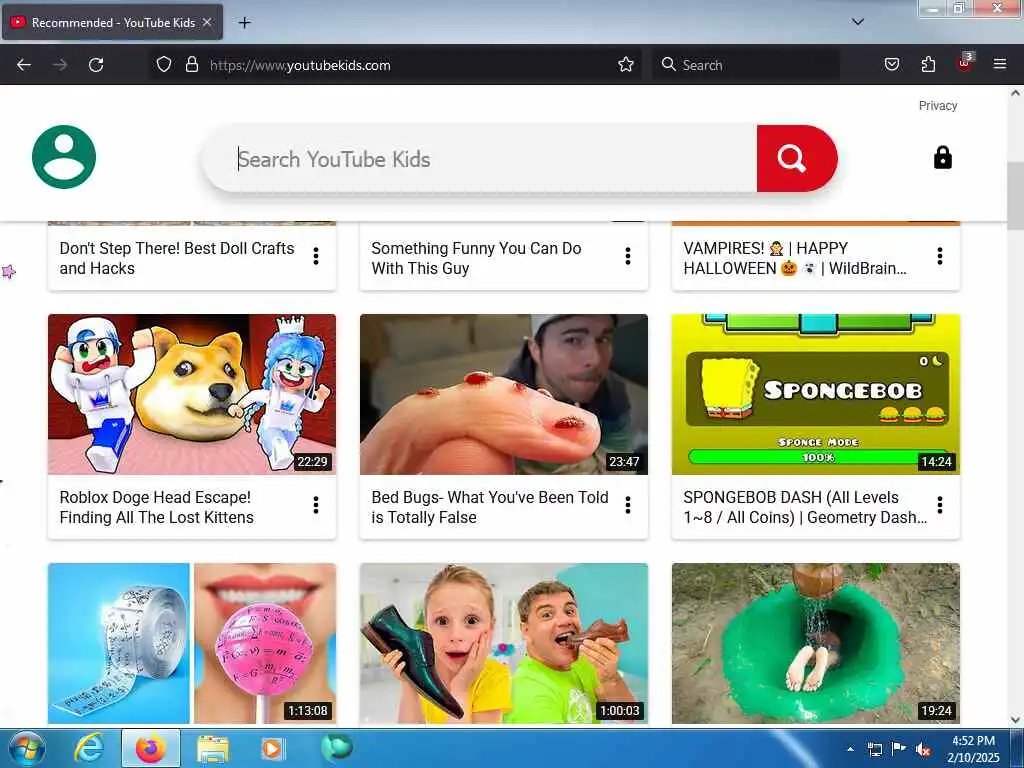Open Windows Explorer folder in taskbar

(213, 748)
